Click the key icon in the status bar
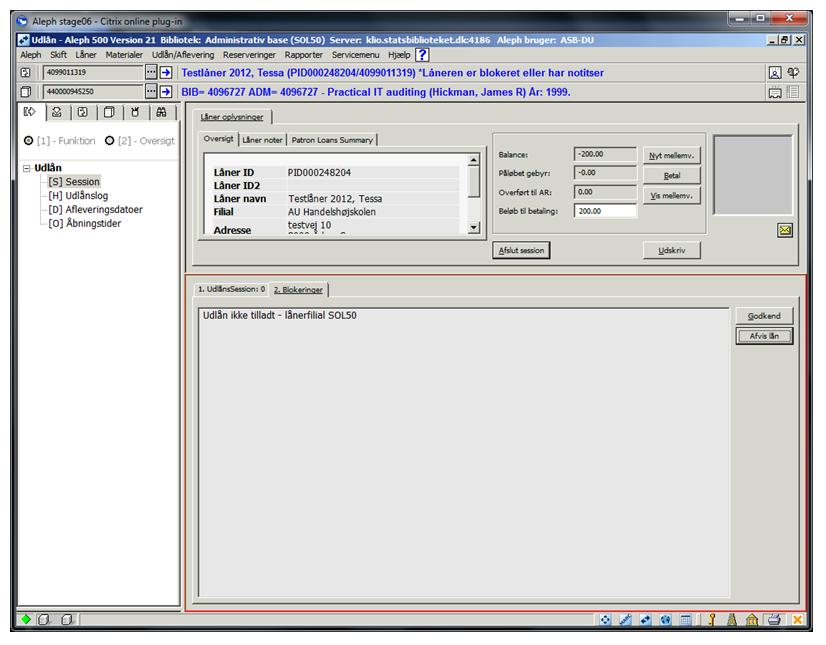The image size is (826, 645). click(x=712, y=621)
